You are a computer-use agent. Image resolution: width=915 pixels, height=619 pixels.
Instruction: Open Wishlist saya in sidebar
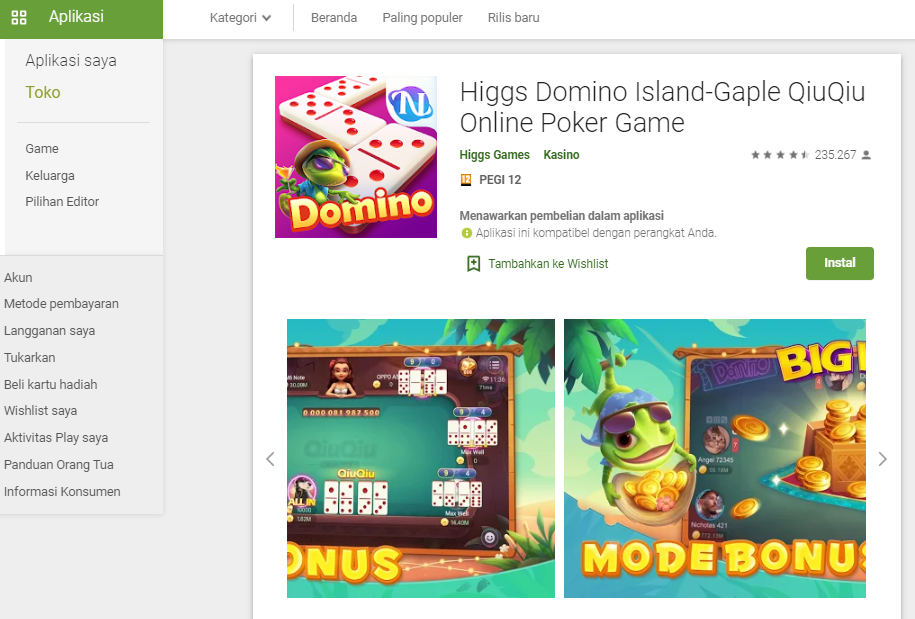(40, 411)
